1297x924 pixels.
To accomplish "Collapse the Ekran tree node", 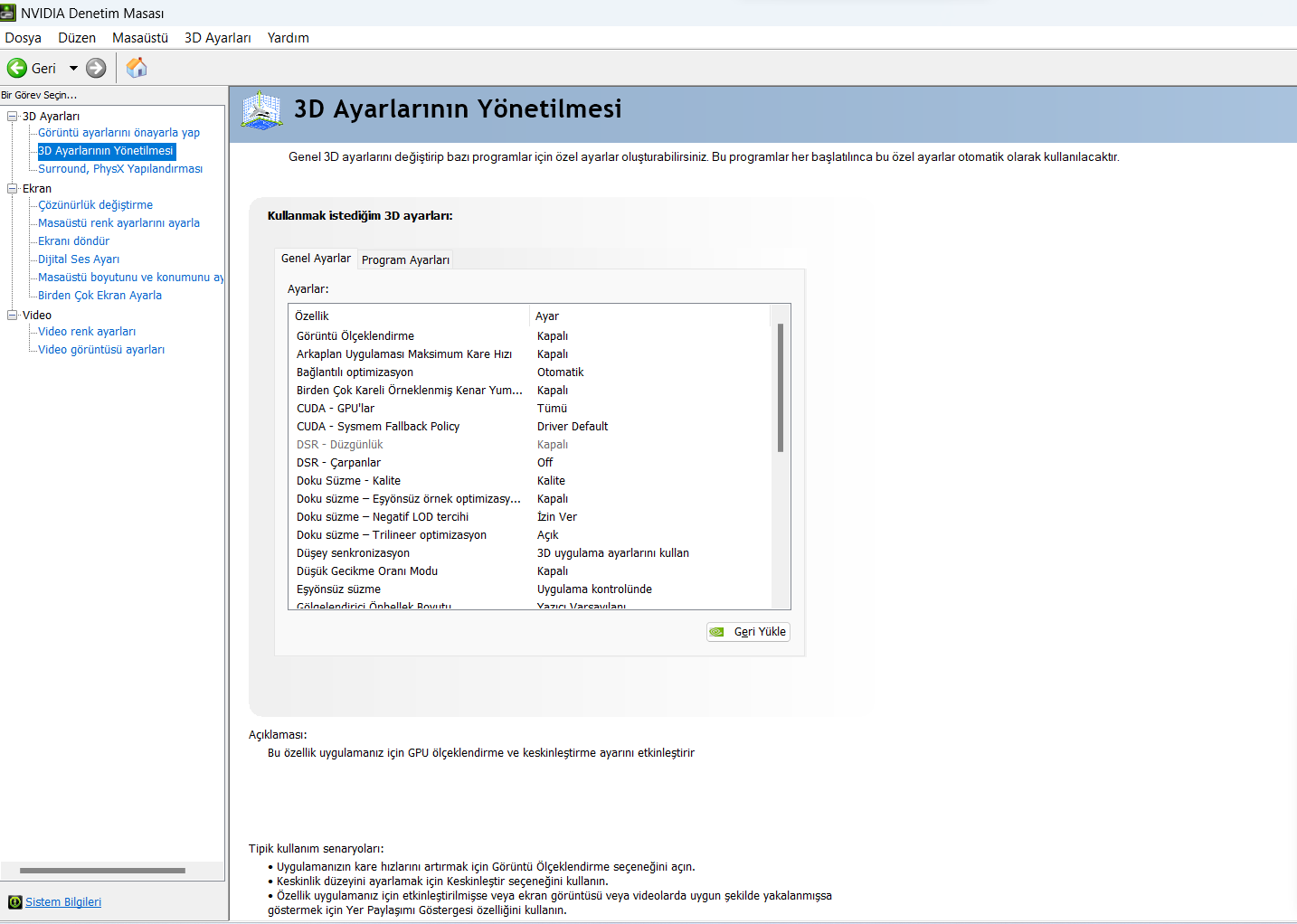I will point(13,188).
